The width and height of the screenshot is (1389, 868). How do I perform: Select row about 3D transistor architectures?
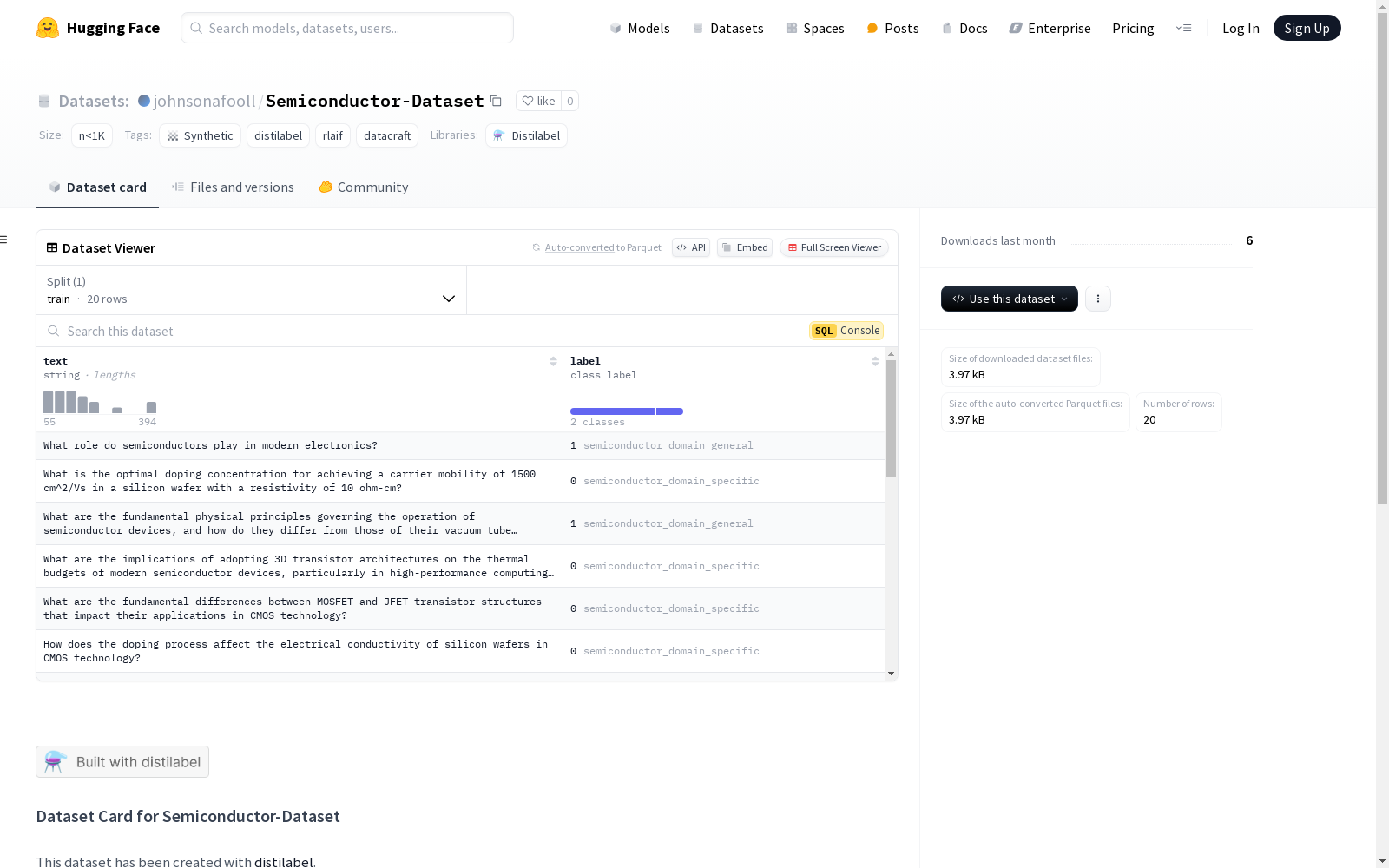[460, 566]
